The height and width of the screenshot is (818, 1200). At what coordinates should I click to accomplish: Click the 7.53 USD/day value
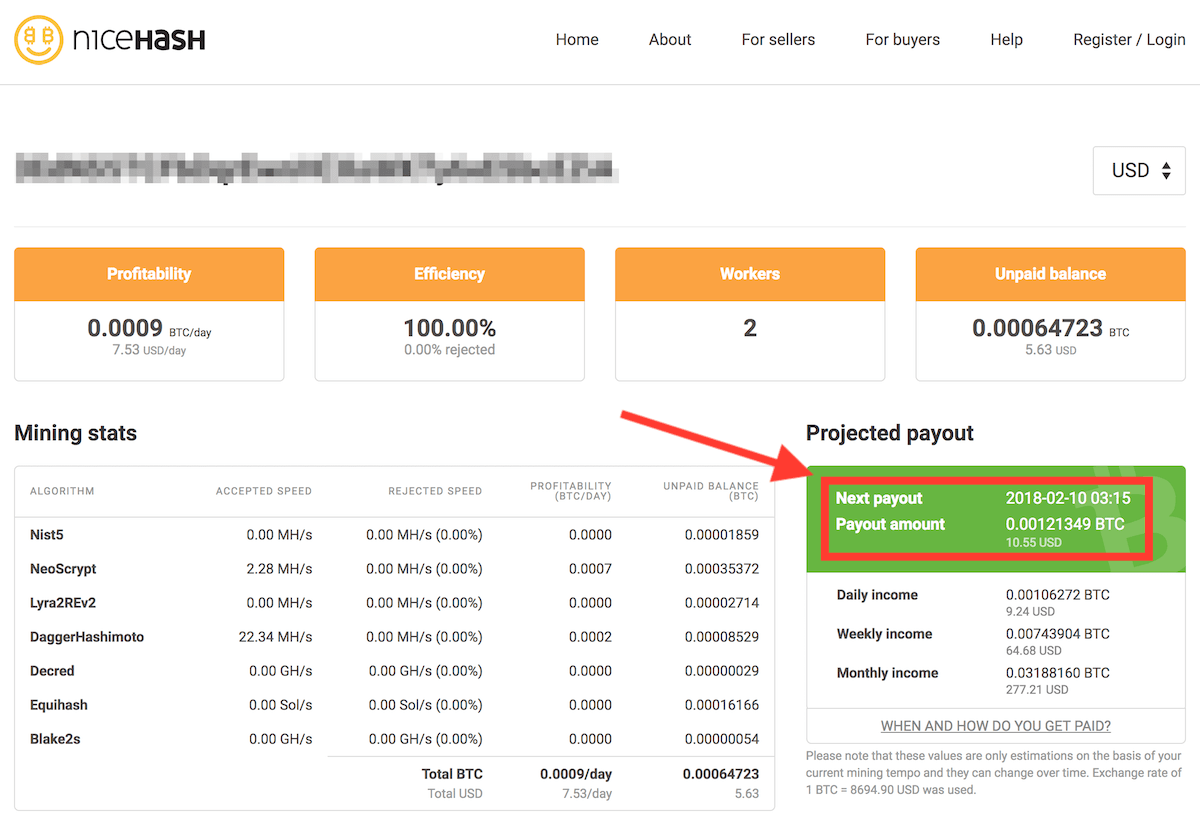(149, 350)
